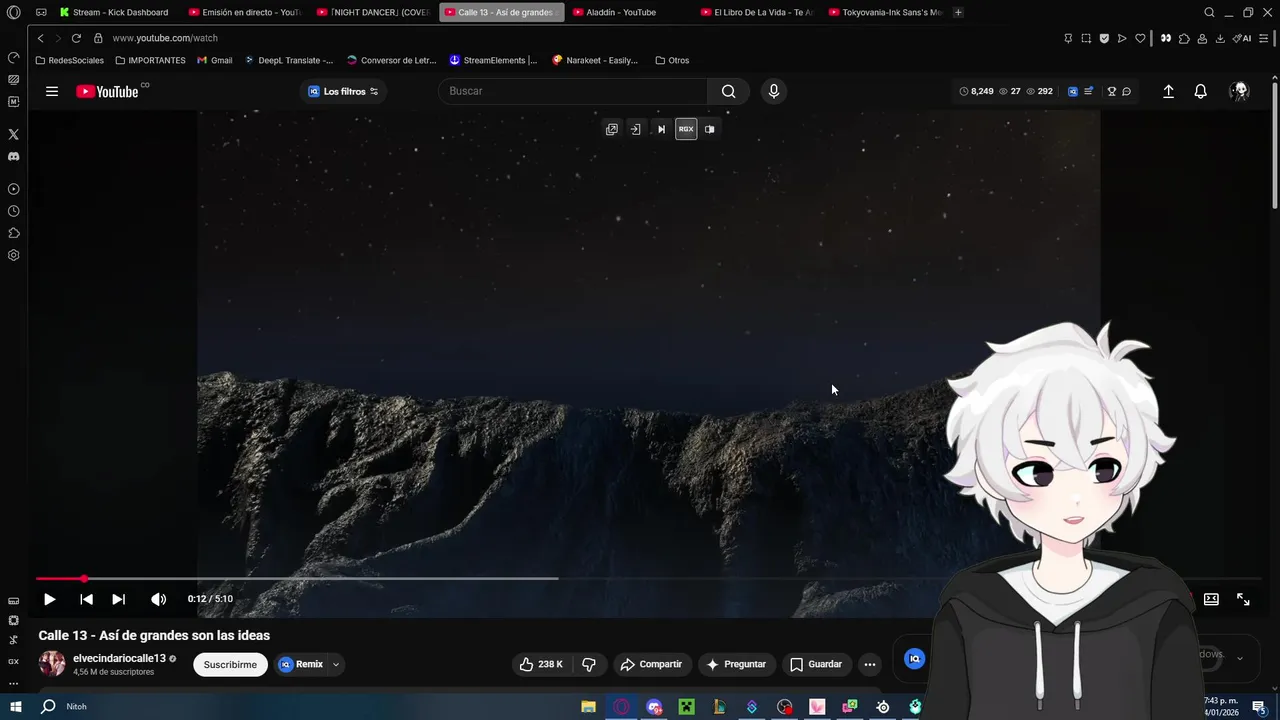This screenshot has width=1280, height=720.
Task: Switch to the NIGHT DANCER (COVER) tab
Action: tap(373, 12)
